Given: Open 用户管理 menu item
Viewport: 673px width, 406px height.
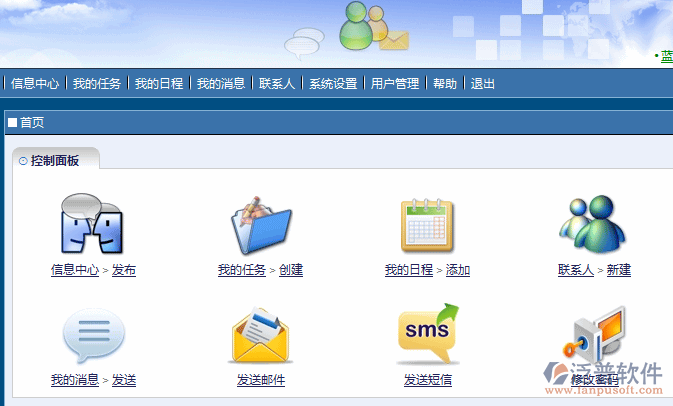Looking at the screenshot, I should [x=395, y=84].
